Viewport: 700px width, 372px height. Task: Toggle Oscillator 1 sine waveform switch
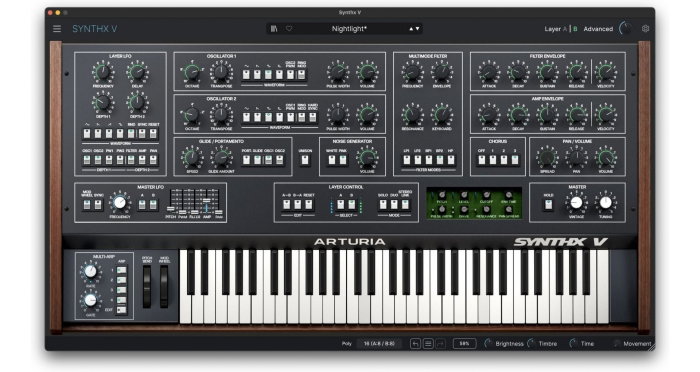246,75
